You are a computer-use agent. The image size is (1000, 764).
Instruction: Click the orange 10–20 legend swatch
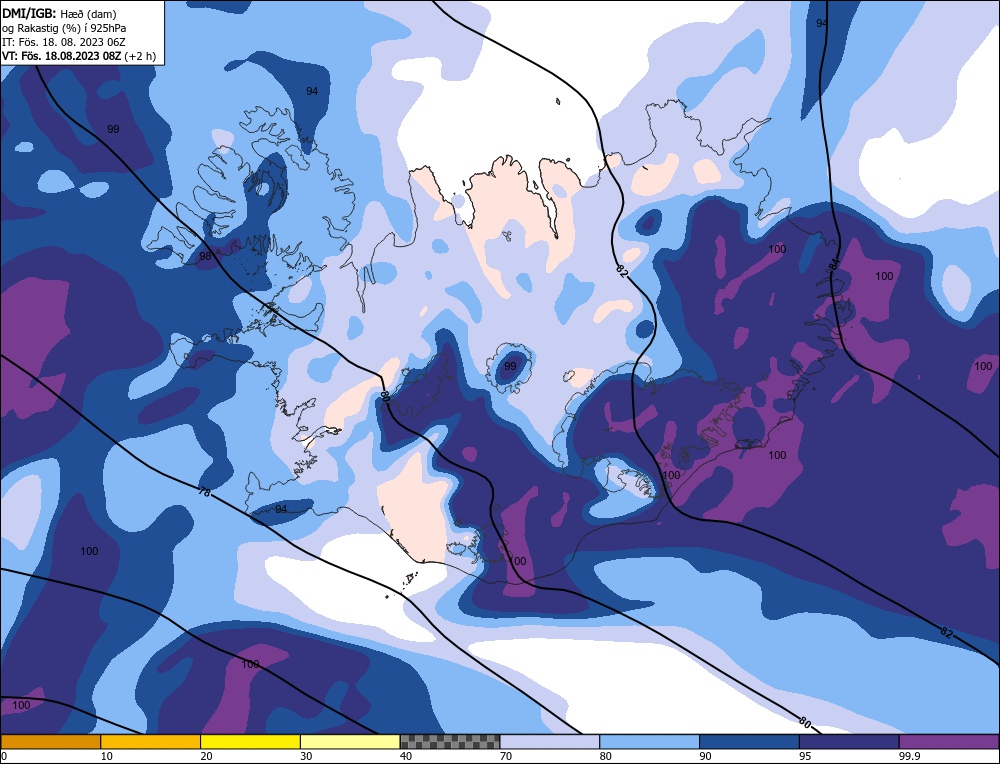(x=151, y=741)
